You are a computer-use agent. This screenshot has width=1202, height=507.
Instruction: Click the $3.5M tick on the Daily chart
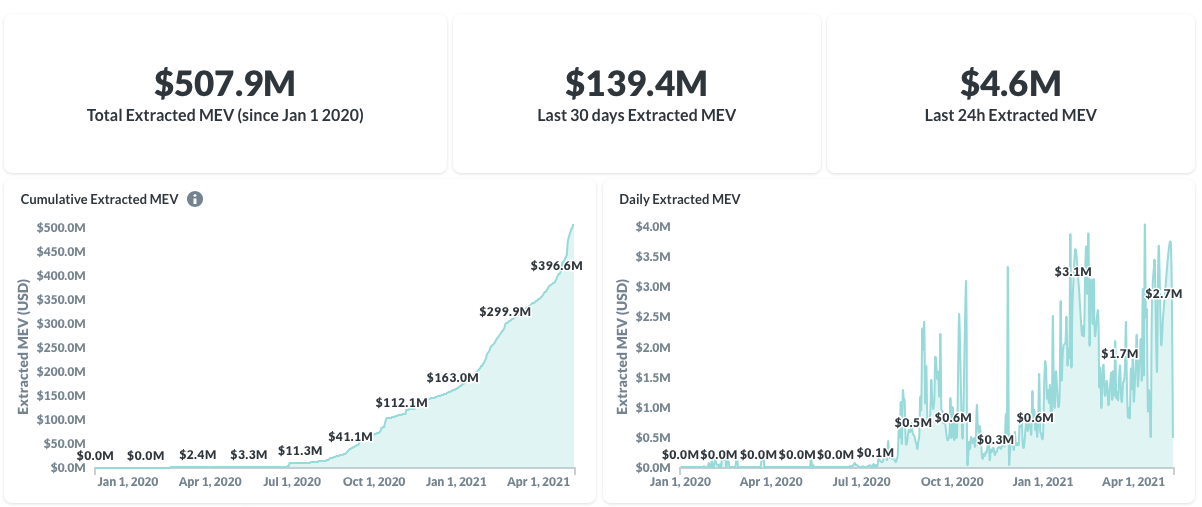pos(655,257)
